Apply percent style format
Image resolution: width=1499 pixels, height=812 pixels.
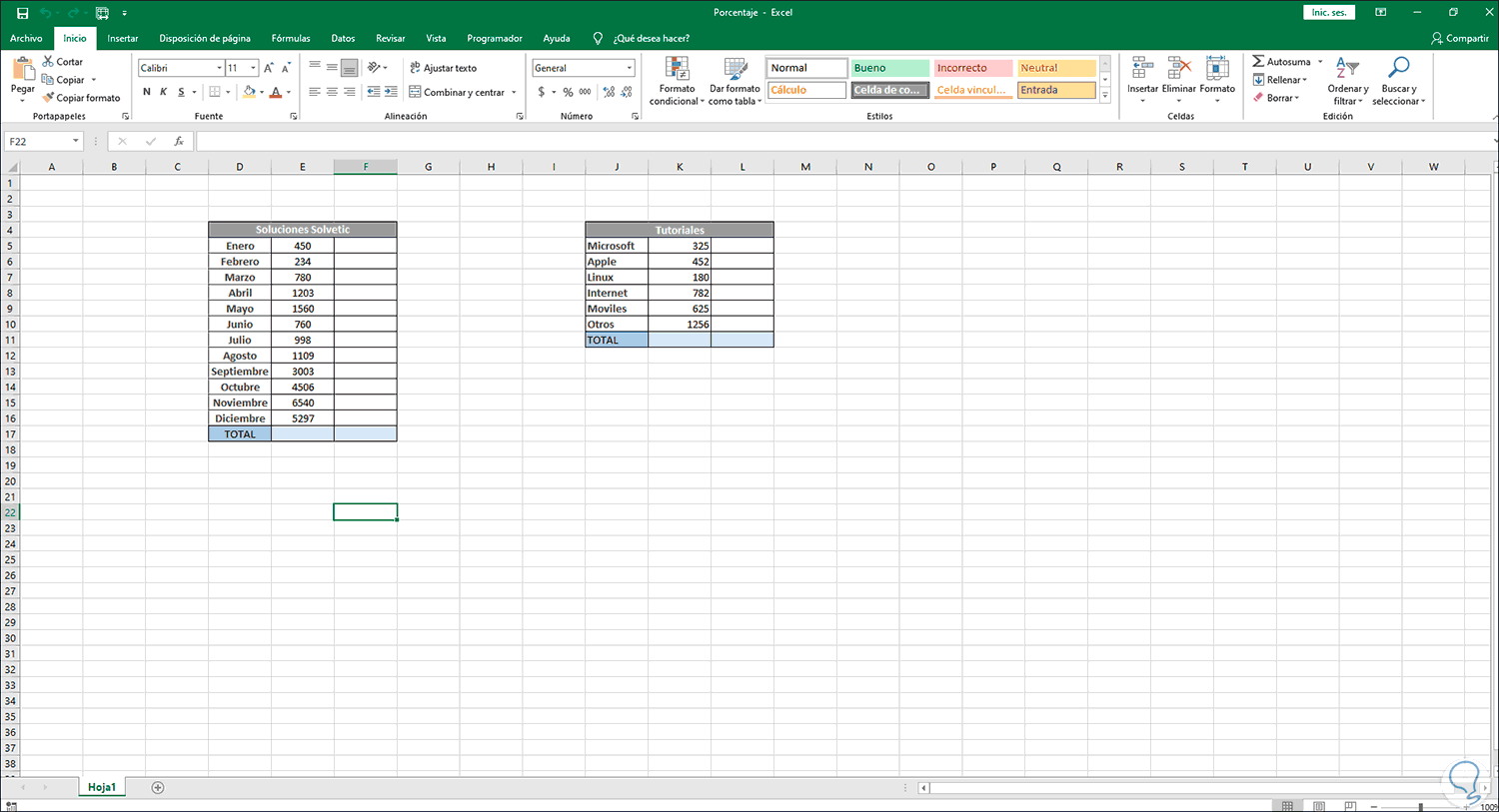568,92
